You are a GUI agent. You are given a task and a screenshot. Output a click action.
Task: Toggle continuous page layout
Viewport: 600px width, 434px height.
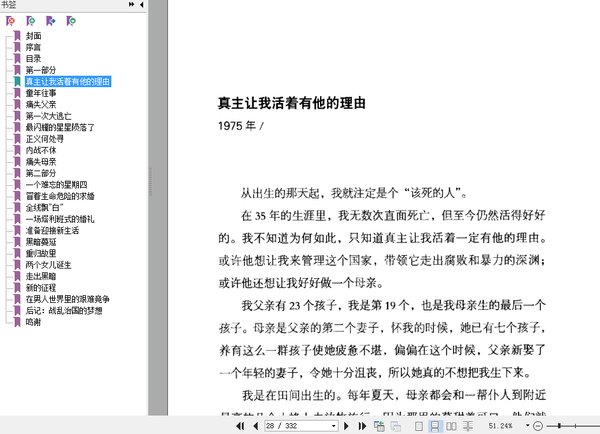click(x=435, y=426)
